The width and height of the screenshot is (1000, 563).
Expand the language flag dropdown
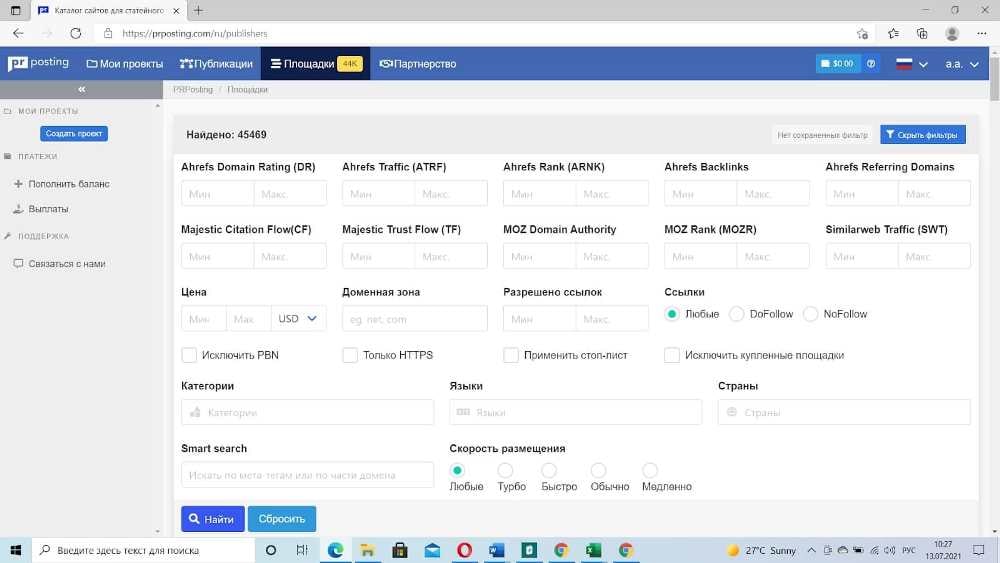912,64
